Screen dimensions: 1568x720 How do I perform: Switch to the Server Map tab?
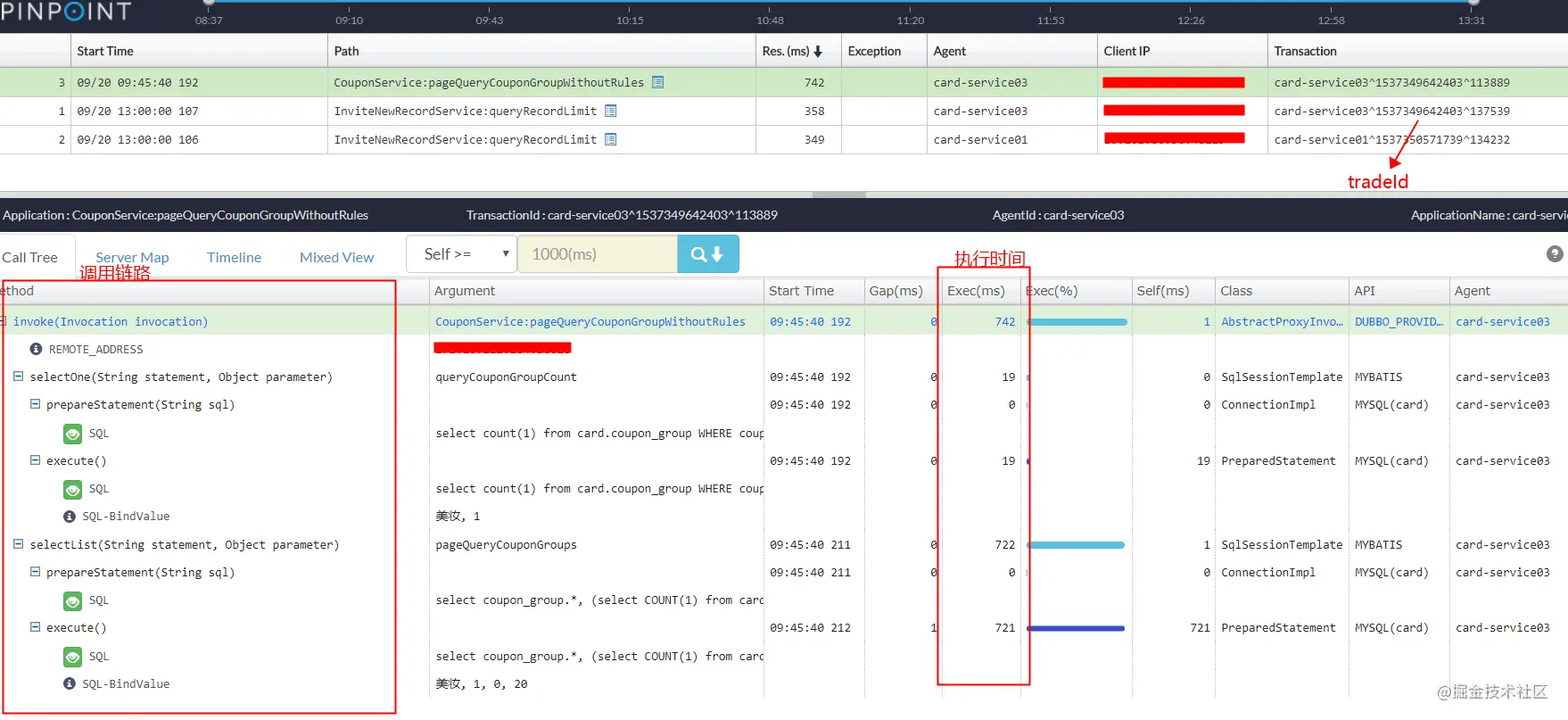coord(132,257)
